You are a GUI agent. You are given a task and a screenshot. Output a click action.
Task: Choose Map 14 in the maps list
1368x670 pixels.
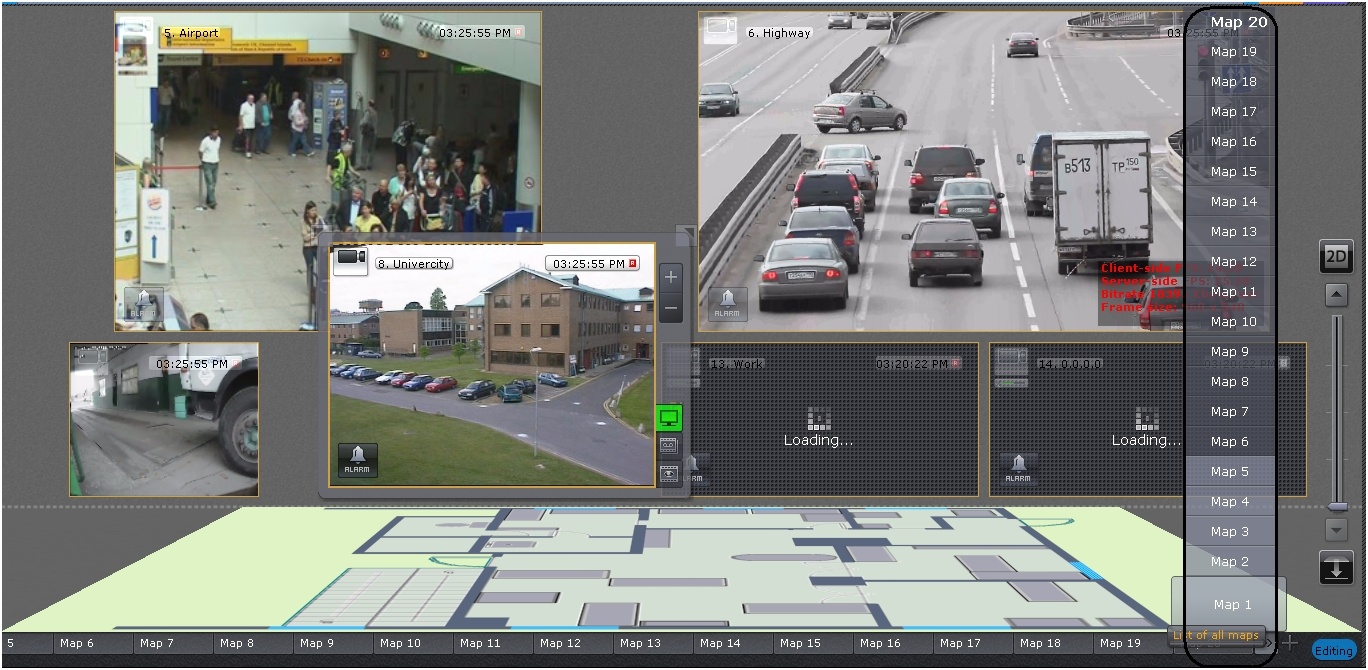tap(1233, 201)
